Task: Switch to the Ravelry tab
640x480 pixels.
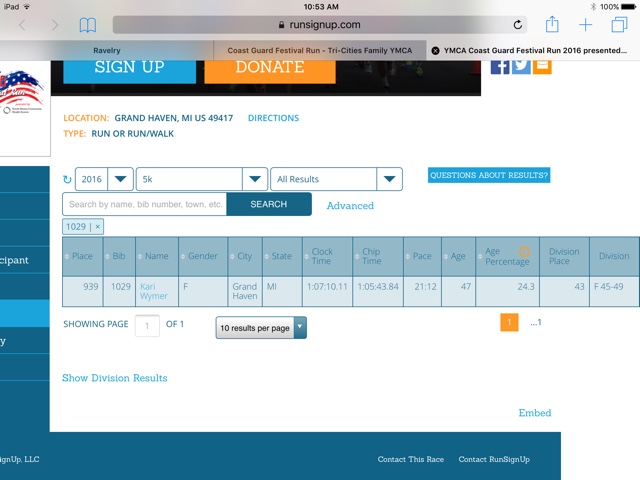Action: [107, 51]
